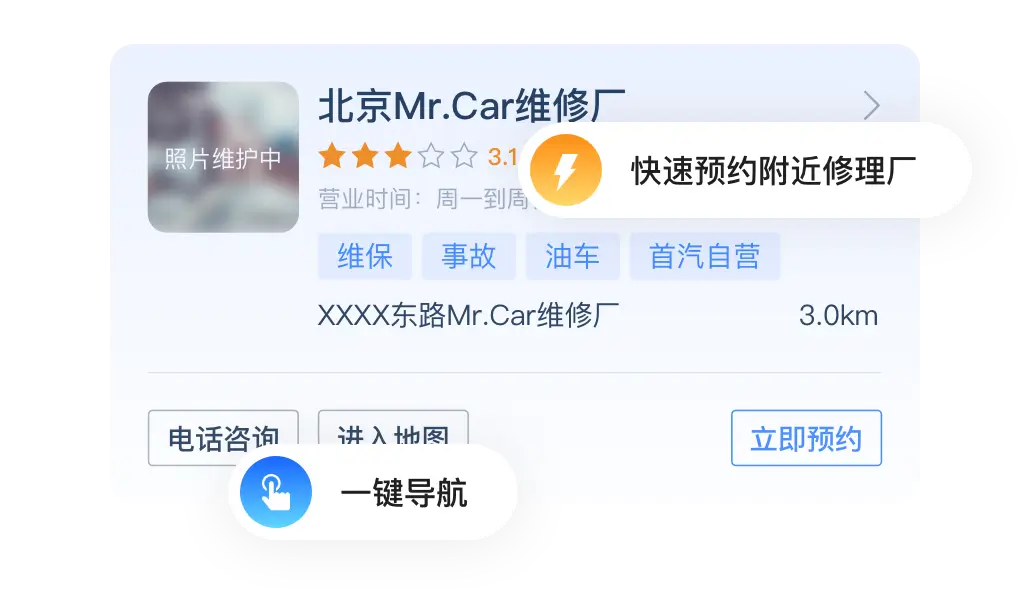Click the blue finger-tap navigation icon

click(276, 492)
